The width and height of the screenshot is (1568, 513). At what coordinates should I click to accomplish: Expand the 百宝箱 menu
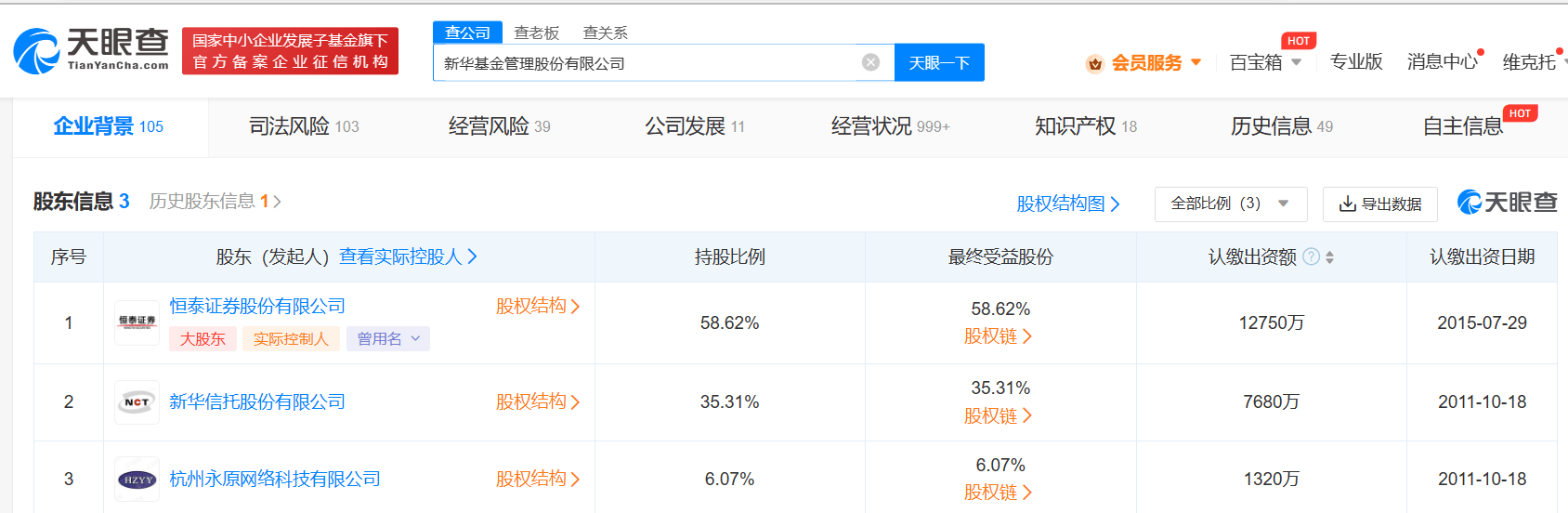pyautogui.click(x=1264, y=62)
